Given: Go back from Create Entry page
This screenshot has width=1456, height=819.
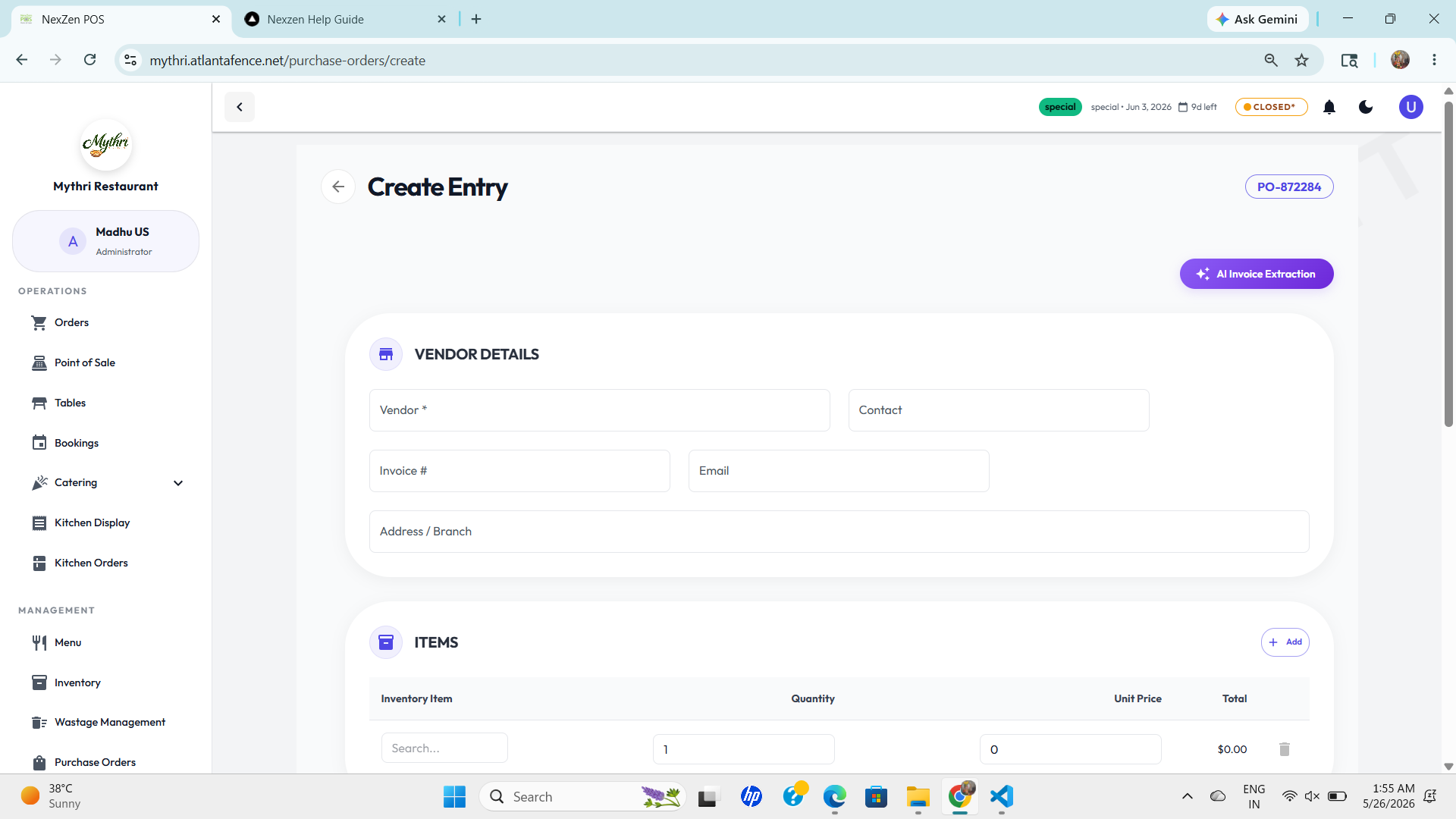Looking at the screenshot, I should [338, 187].
